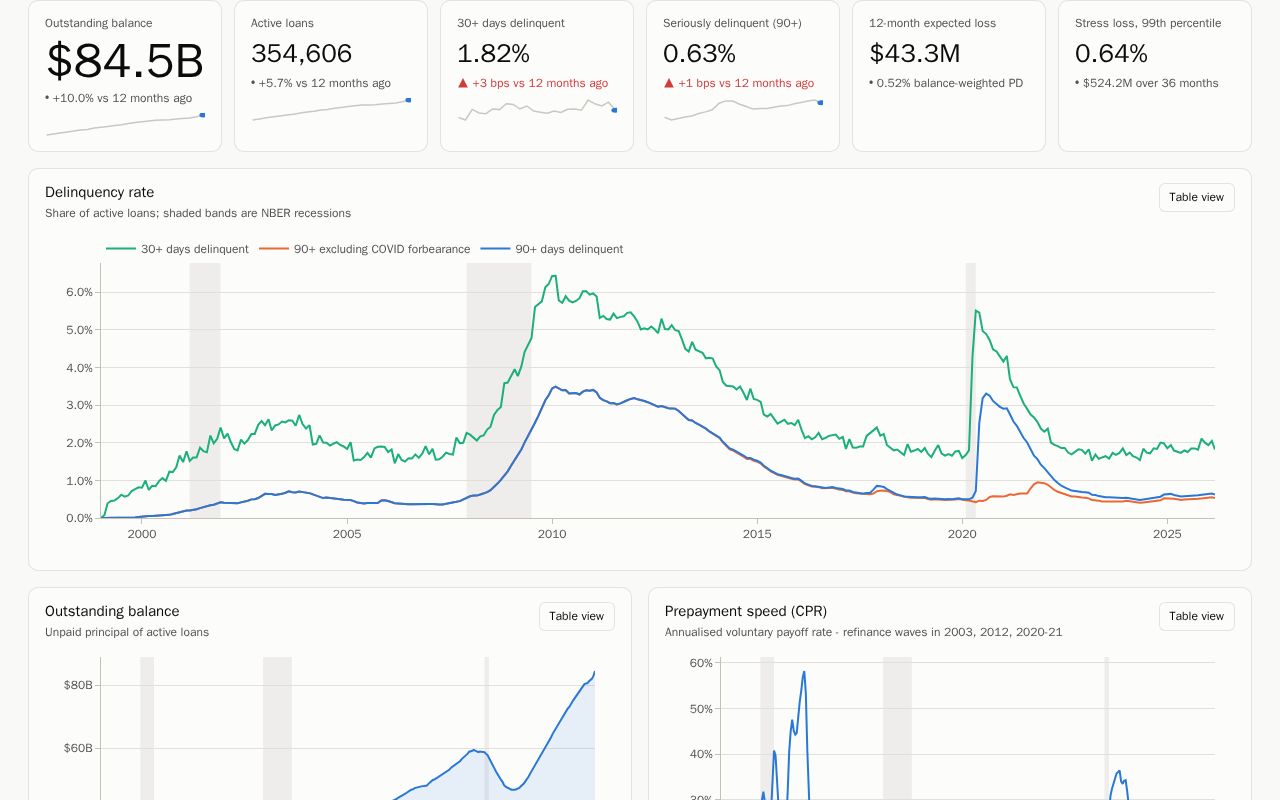Image resolution: width=1280 pixels, height=800 pixels.
Task: Select the $84.5B outstanding balance value
Action: click(125, 62)
